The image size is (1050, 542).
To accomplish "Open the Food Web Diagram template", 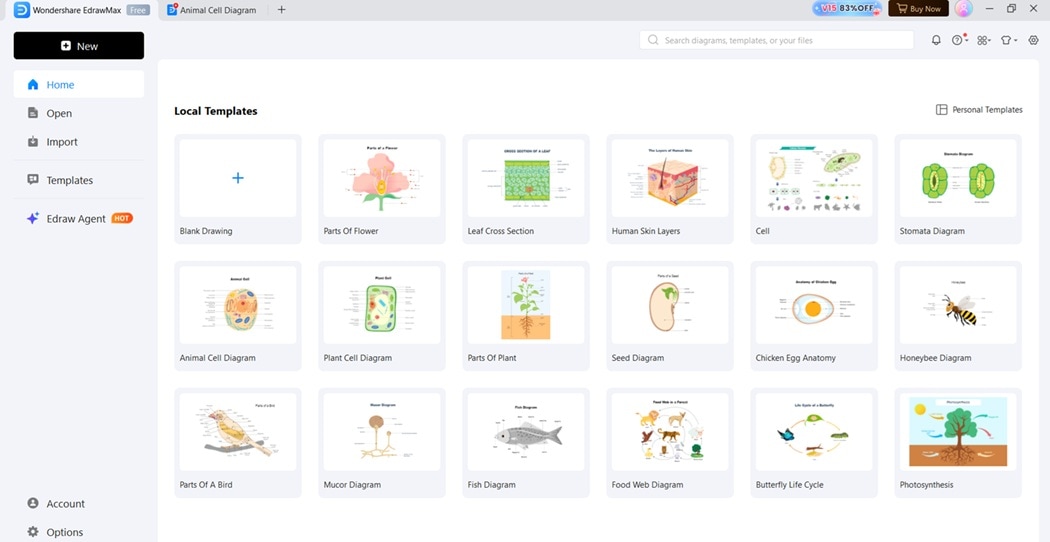I will pos(670,443).
